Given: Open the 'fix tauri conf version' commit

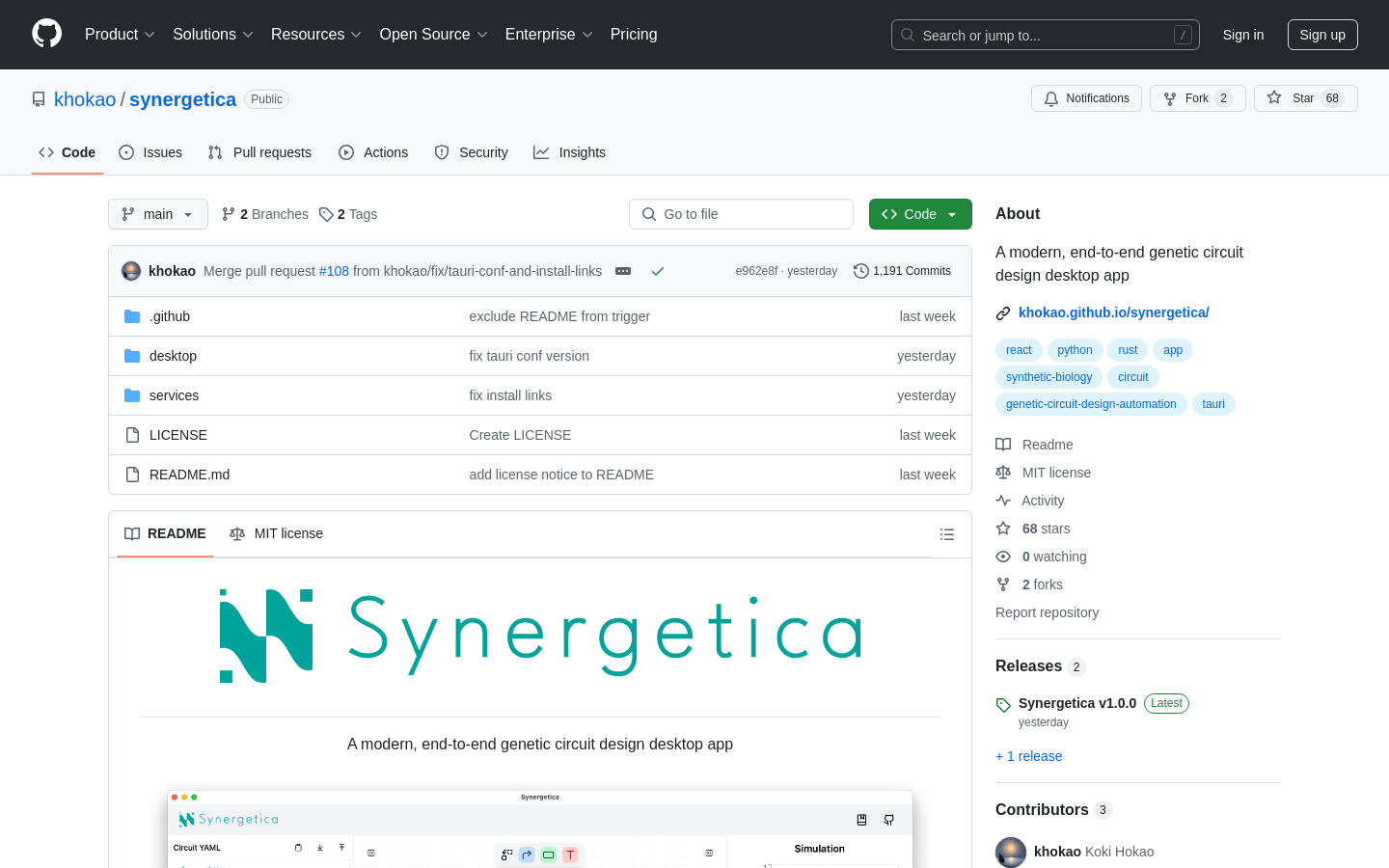Looking at the screenshot, I should [x=529, y=356].
